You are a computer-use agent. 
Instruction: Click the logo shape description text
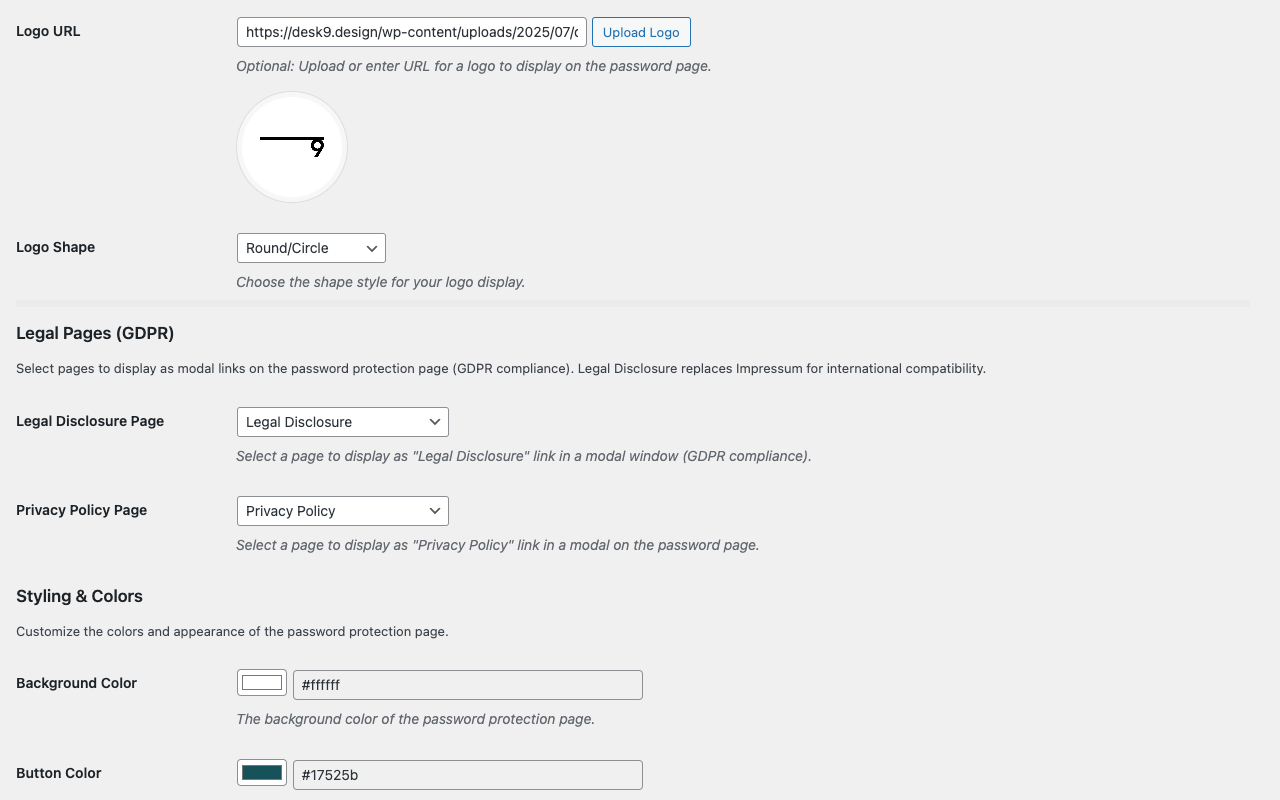380,282
